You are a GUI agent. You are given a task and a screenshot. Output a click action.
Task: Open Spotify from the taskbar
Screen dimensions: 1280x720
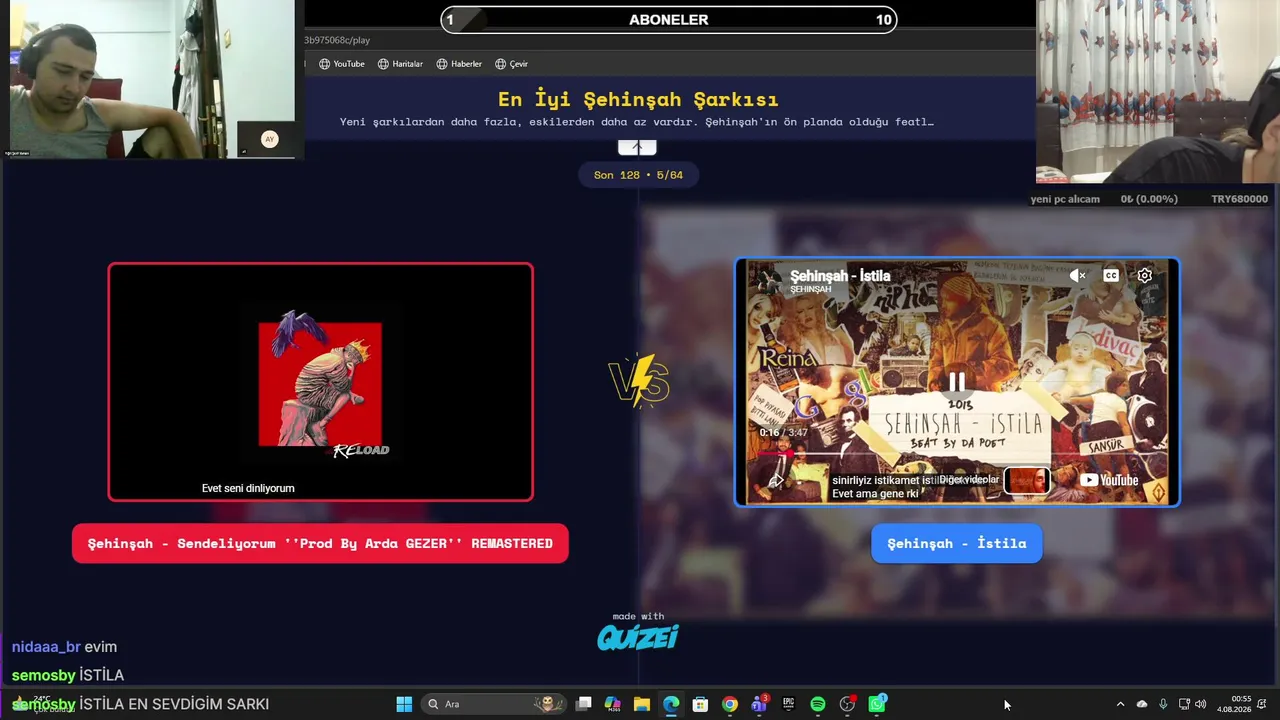tap(818, 704)
